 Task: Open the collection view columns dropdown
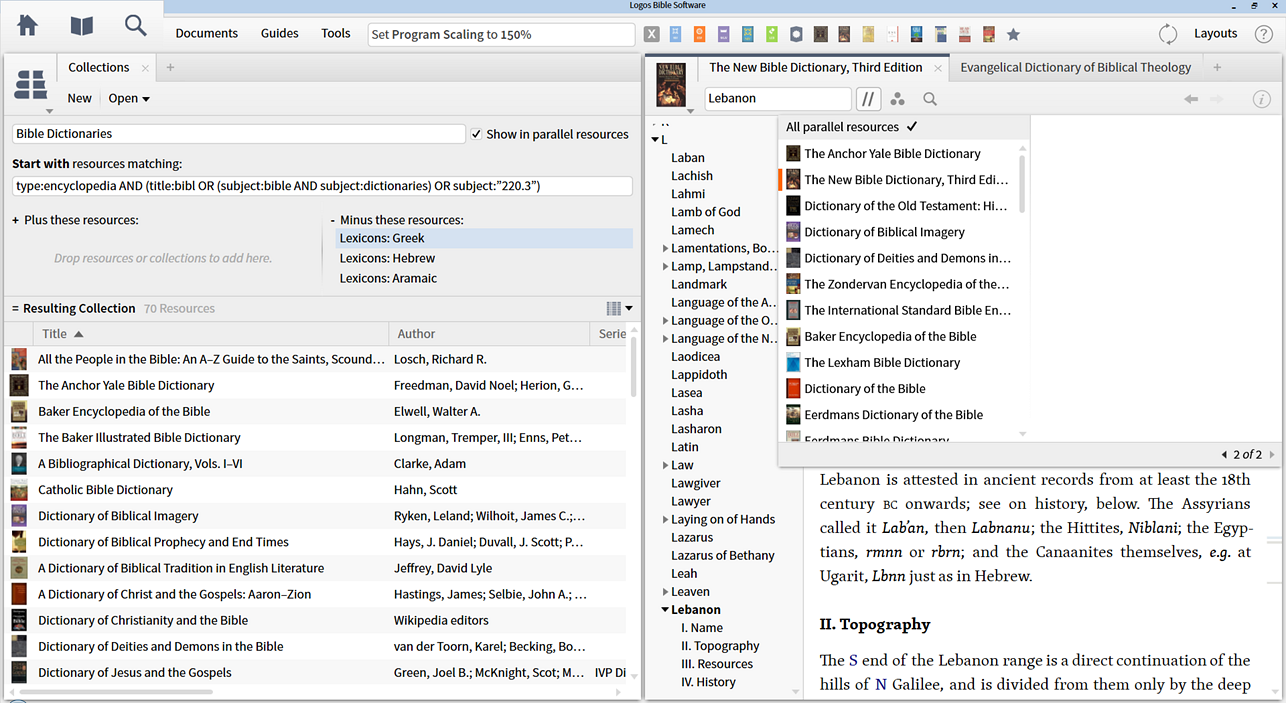(620, 308)
